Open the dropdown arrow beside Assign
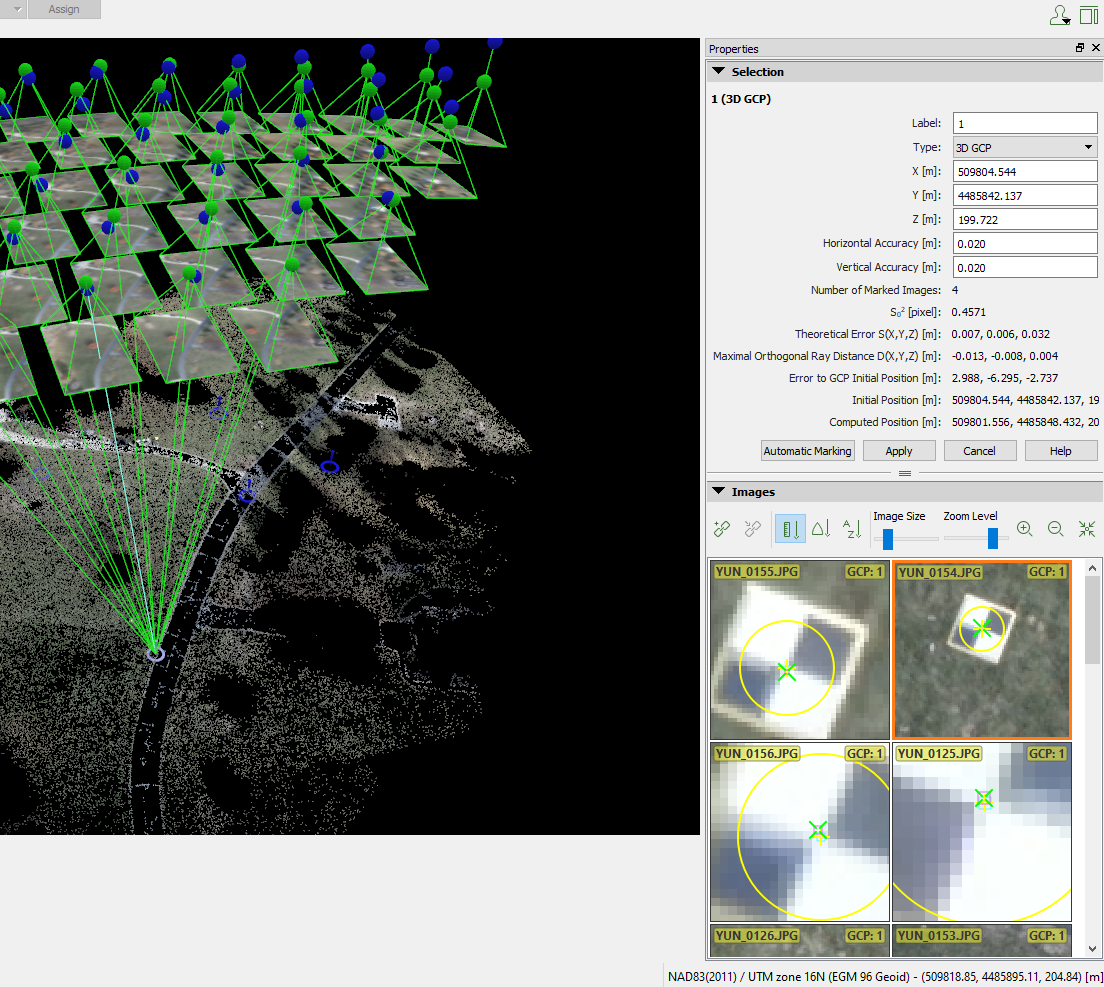 (x=17, y=9)
